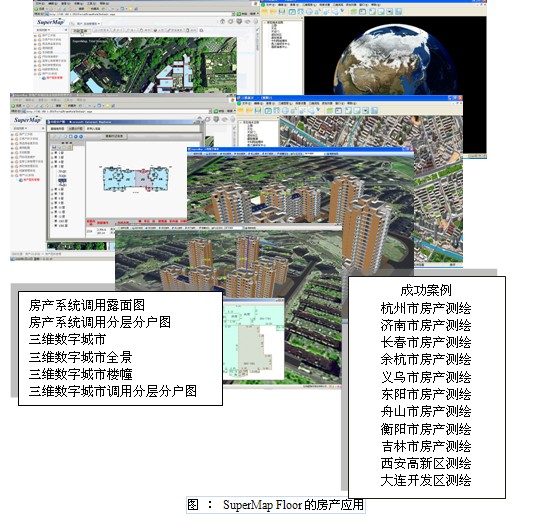
Task: Click the address bar in the floor plan browser
Action: (117, 112)
